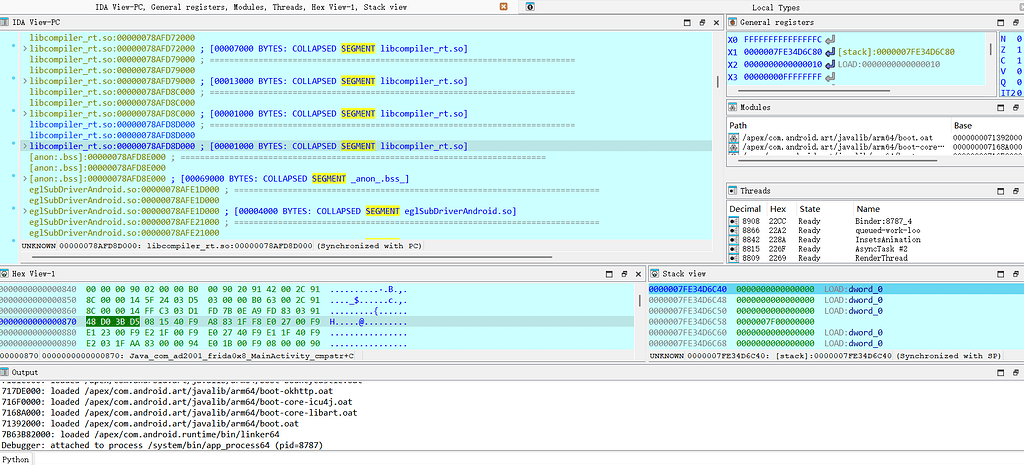This screenshot has height=465, width=1024.
Task: Select the IDA View-PC, General registers tab
Action: coord(249,7)
